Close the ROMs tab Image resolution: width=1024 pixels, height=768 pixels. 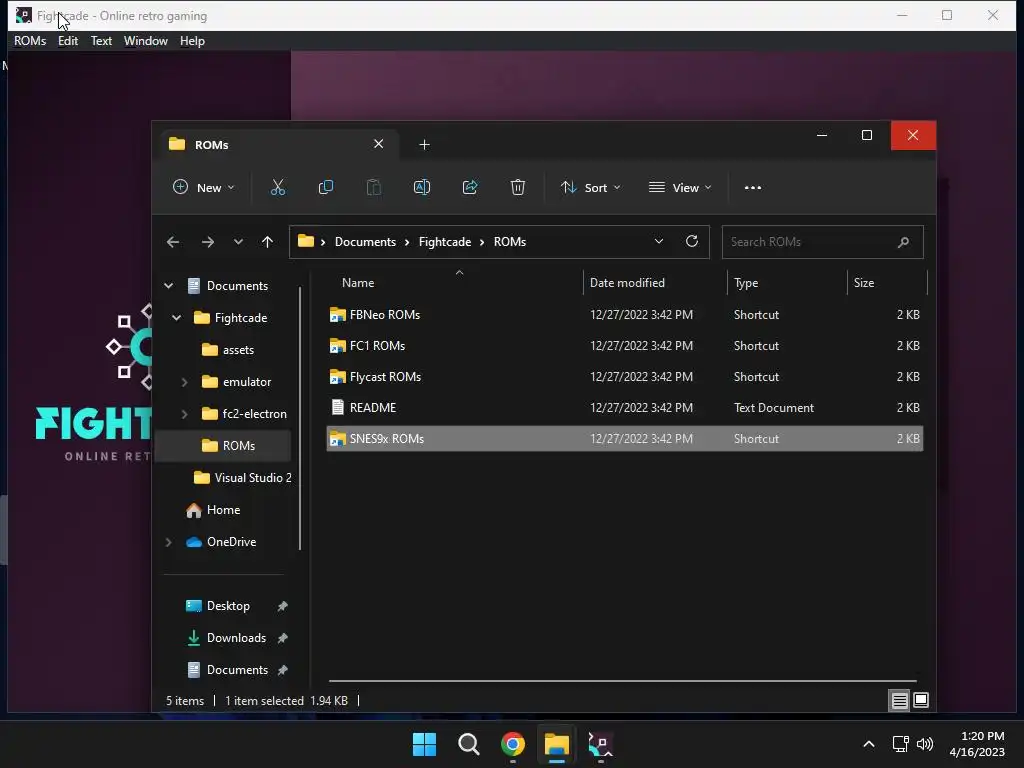tap(379, 144)
